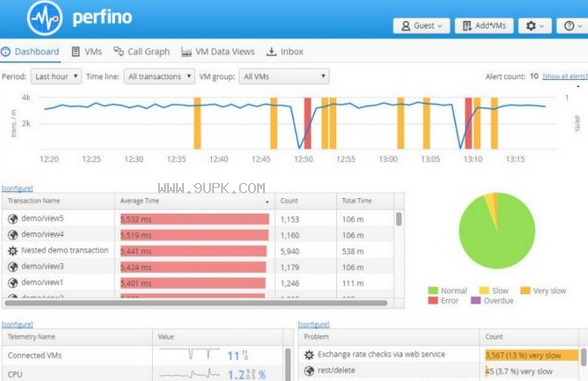Select the Nested demo transaction name

[65, 250]
